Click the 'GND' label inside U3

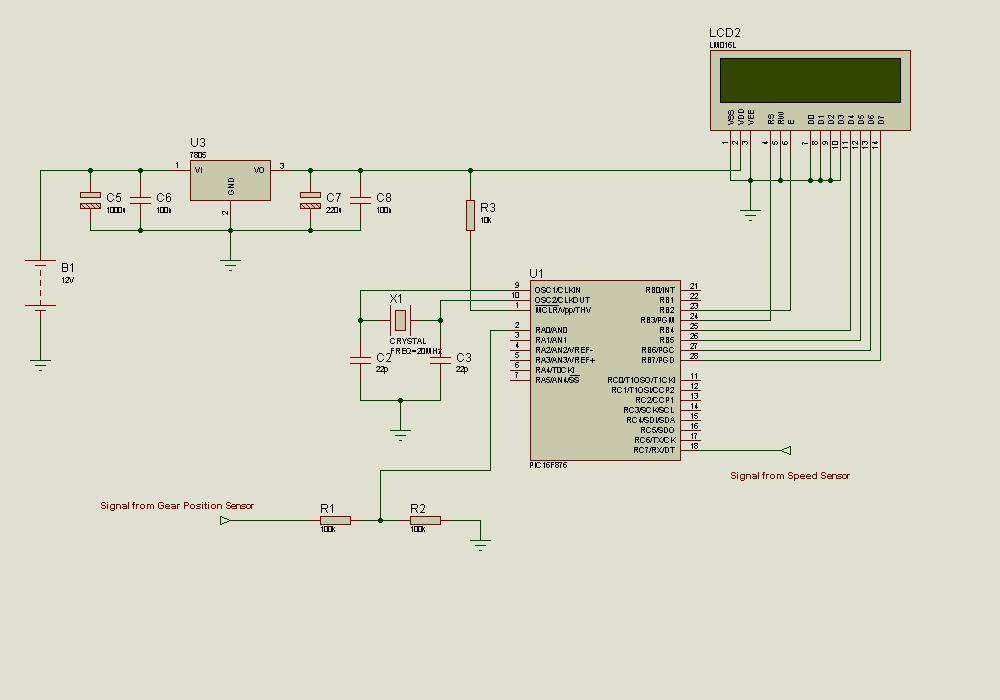pos(231,186)
